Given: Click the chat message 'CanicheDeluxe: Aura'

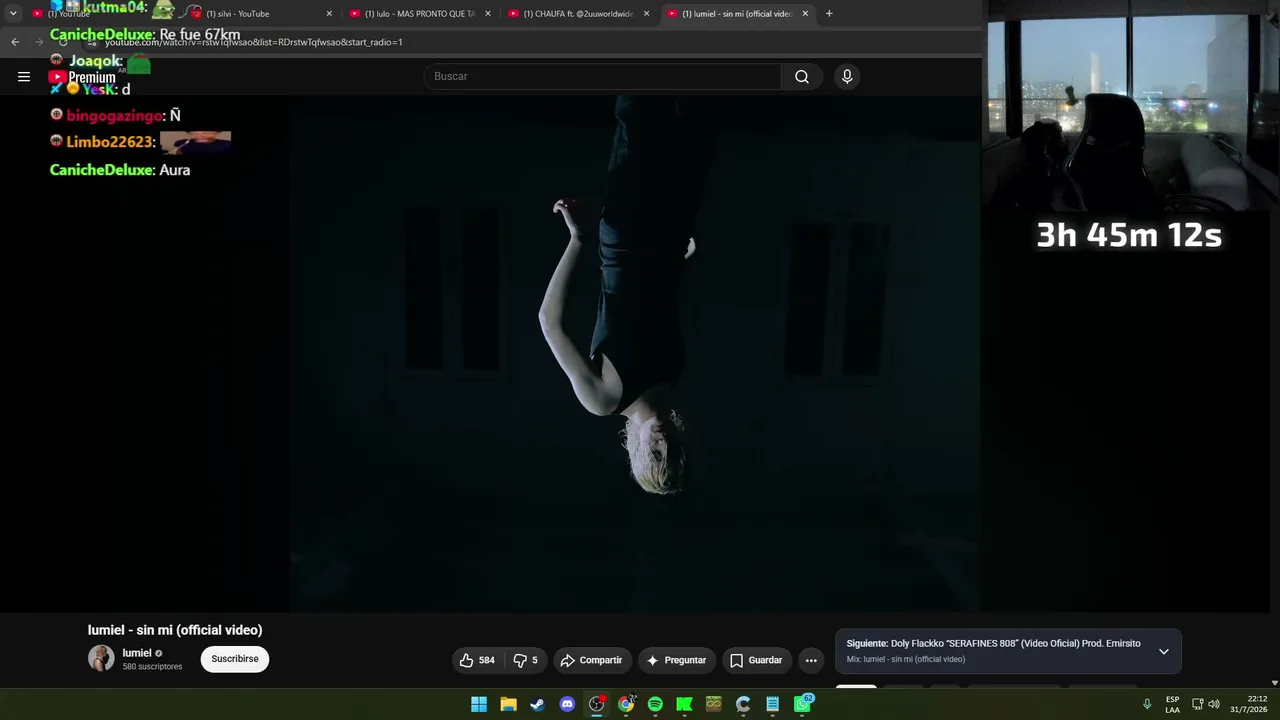Looking at the screenshot, I should 120,170.
